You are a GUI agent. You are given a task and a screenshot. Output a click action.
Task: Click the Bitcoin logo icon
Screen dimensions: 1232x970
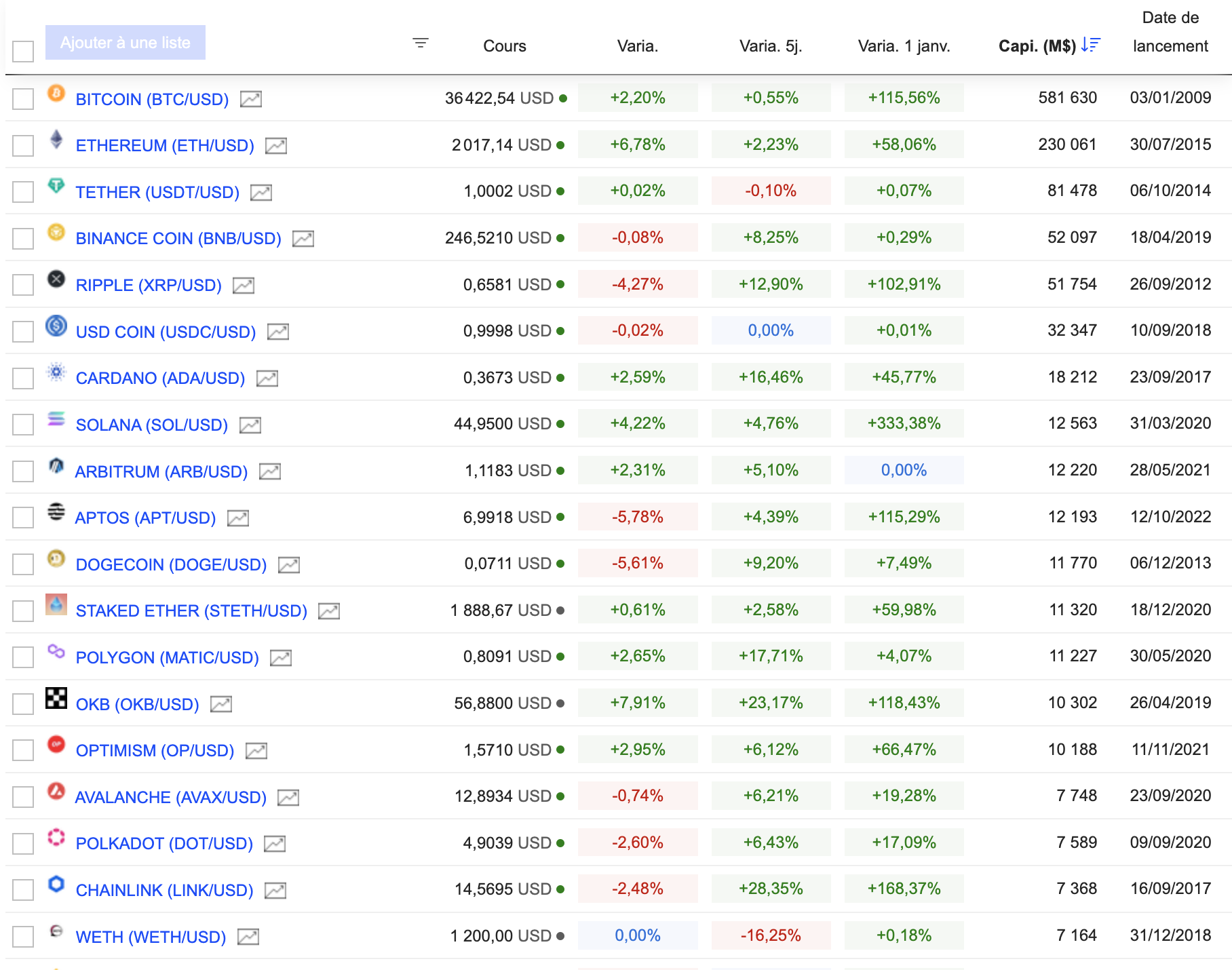click(x=56, y=94)
